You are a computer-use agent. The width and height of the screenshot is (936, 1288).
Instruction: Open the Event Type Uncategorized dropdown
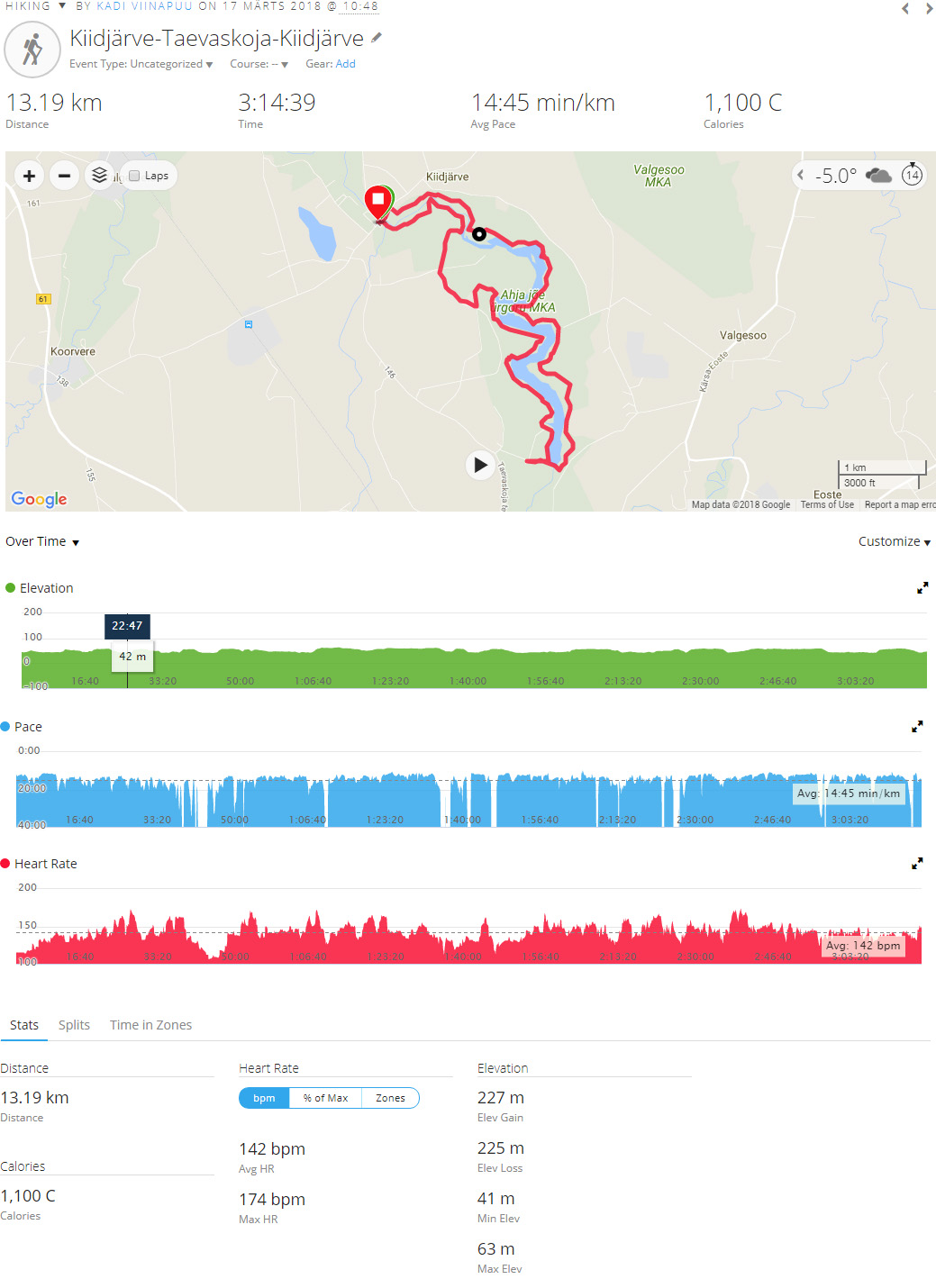click(141, 64)
